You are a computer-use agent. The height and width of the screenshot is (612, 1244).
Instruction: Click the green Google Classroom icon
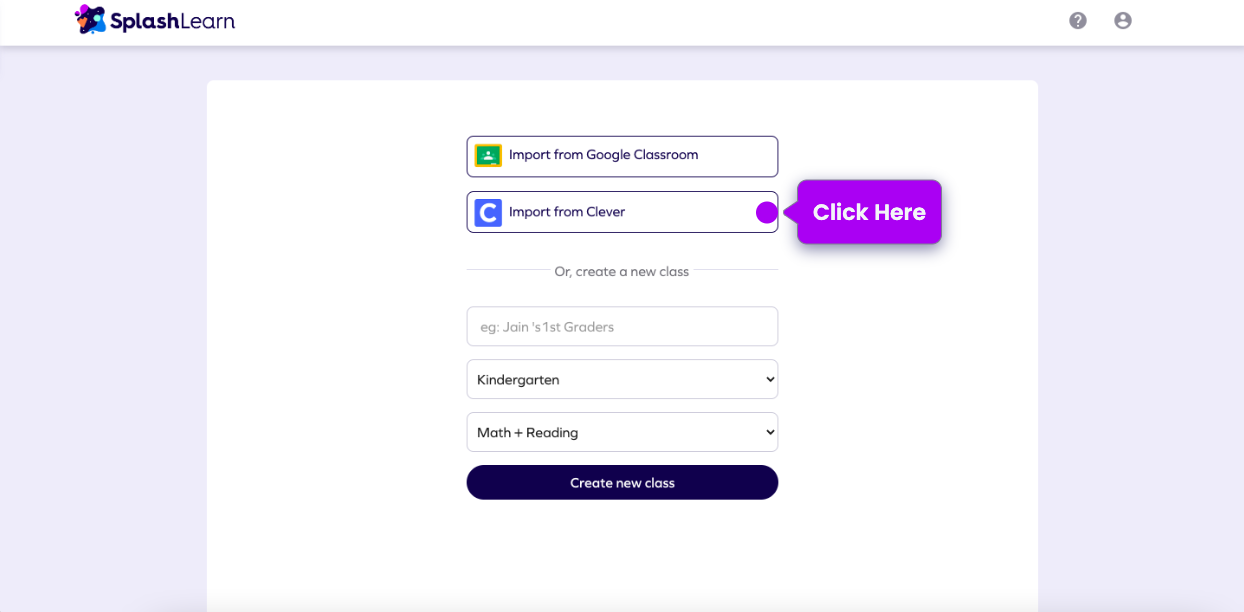[488, 155]
